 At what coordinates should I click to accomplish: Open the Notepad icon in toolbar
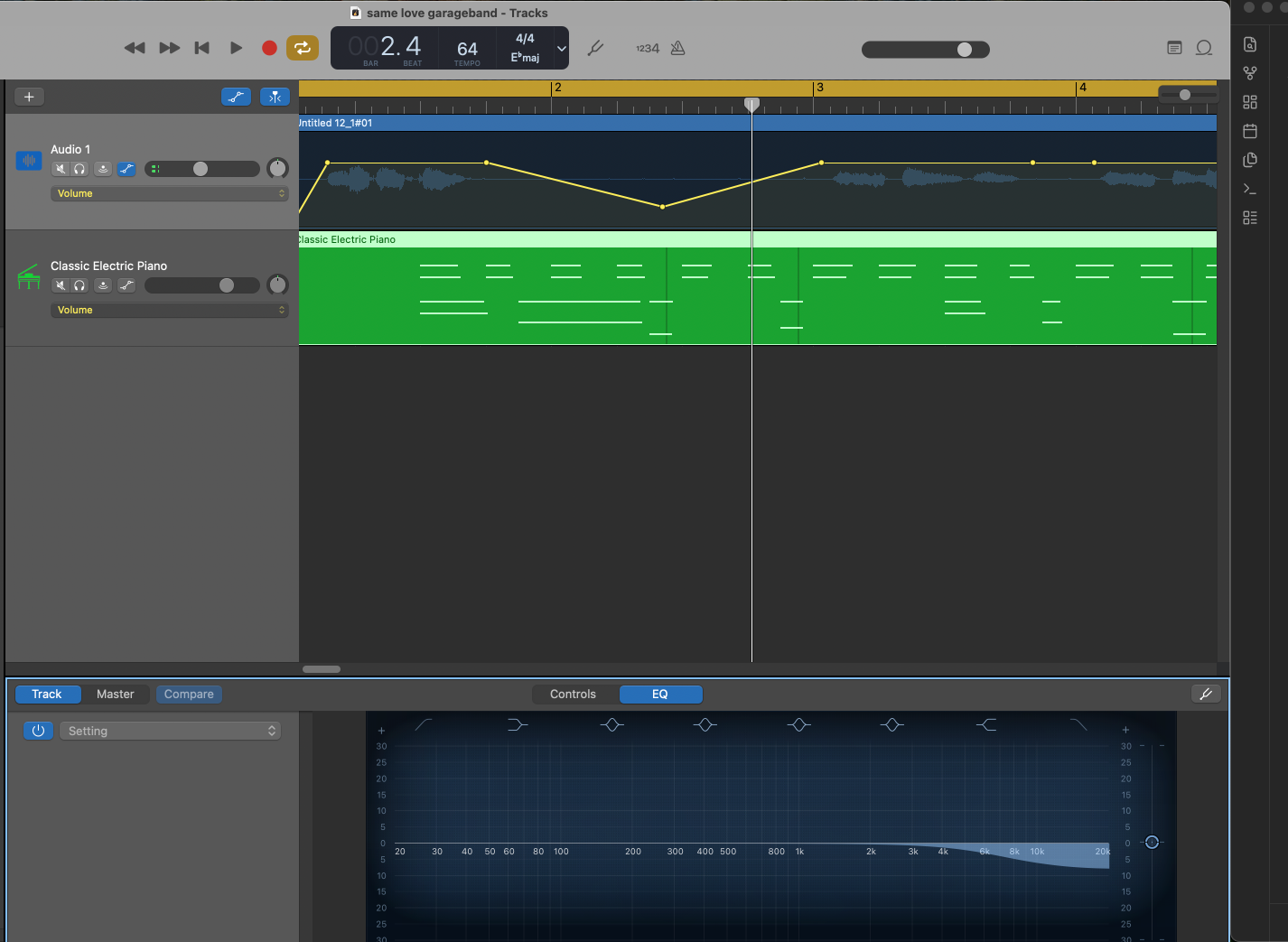coord(1174,48)
